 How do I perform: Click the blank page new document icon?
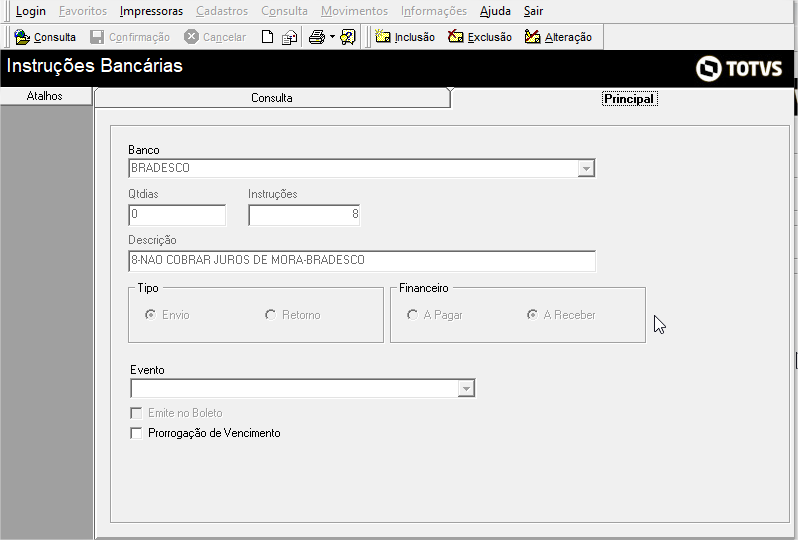click(x=267, y=37)
